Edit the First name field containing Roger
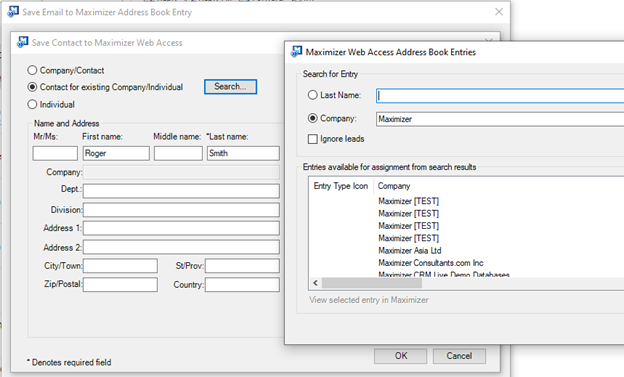Image resolution: width=624 pixels, height=377 pixels. tap(116, 153)
